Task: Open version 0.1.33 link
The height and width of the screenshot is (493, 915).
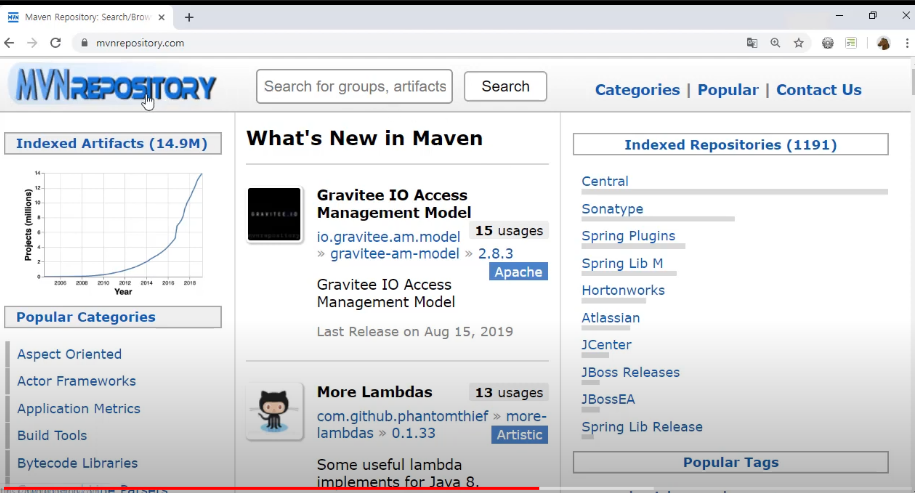Action: click(413, 433)
